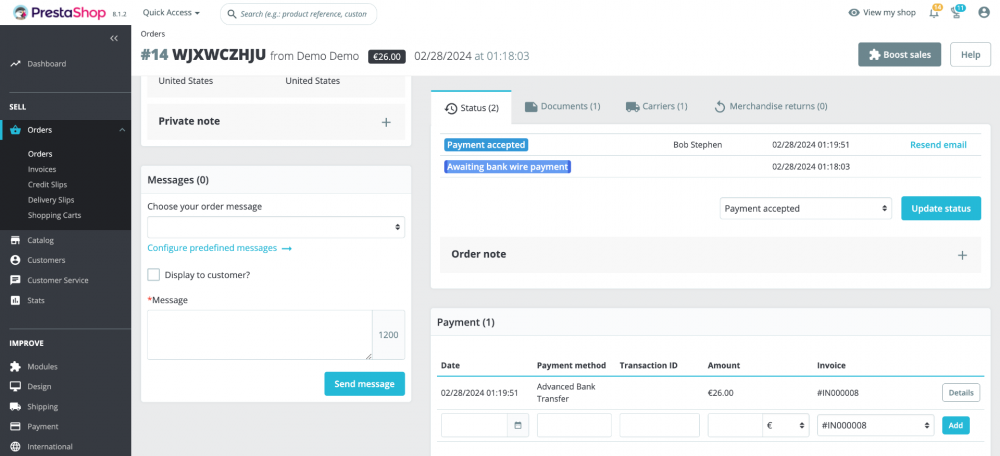Viewport: 1000px width, 456px height.
Task: Open the Stats bar chart icon
Action: [15, 300]
